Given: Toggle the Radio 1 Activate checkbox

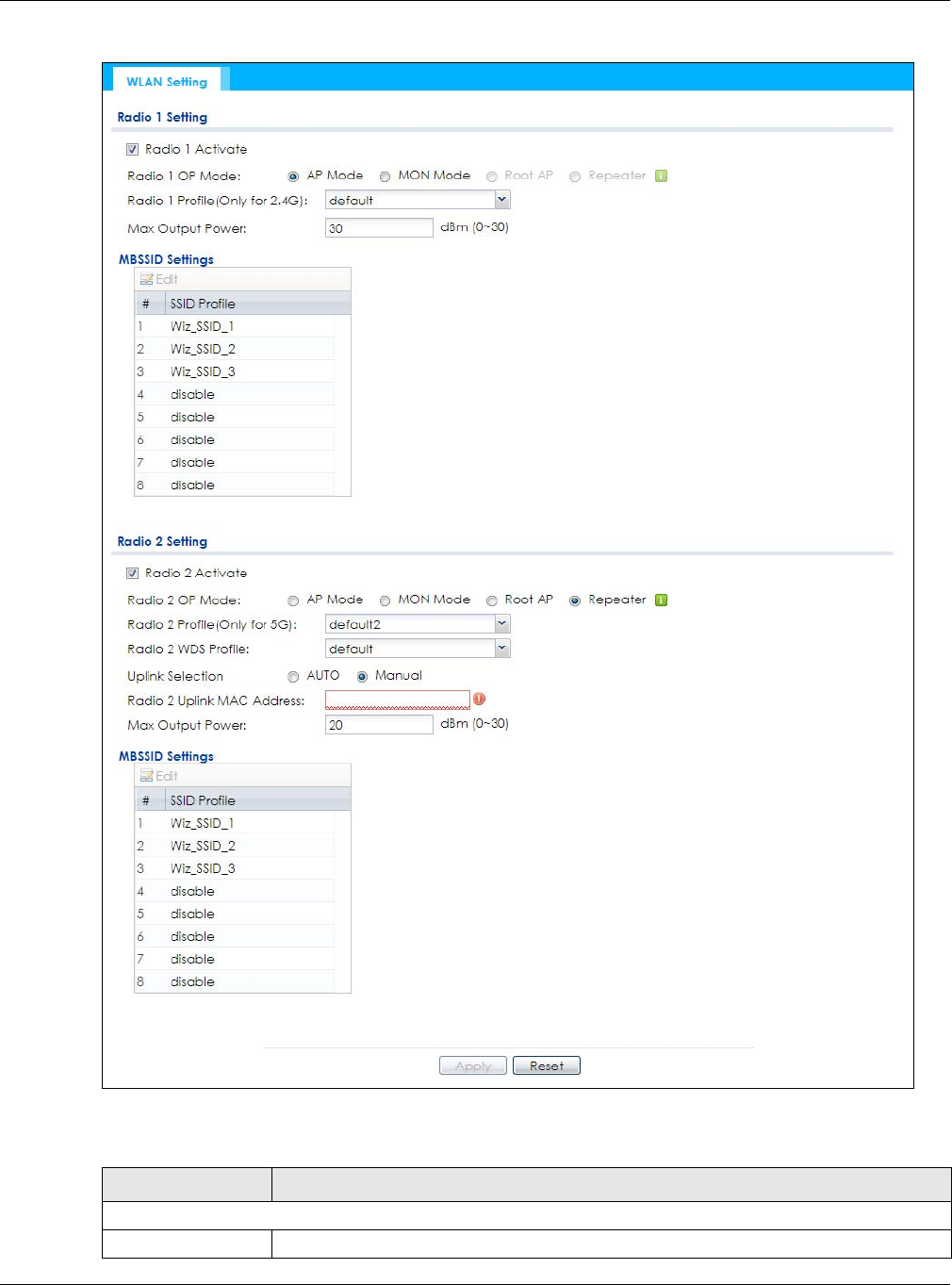Looking at the screenshot, I should coord(132,150).
